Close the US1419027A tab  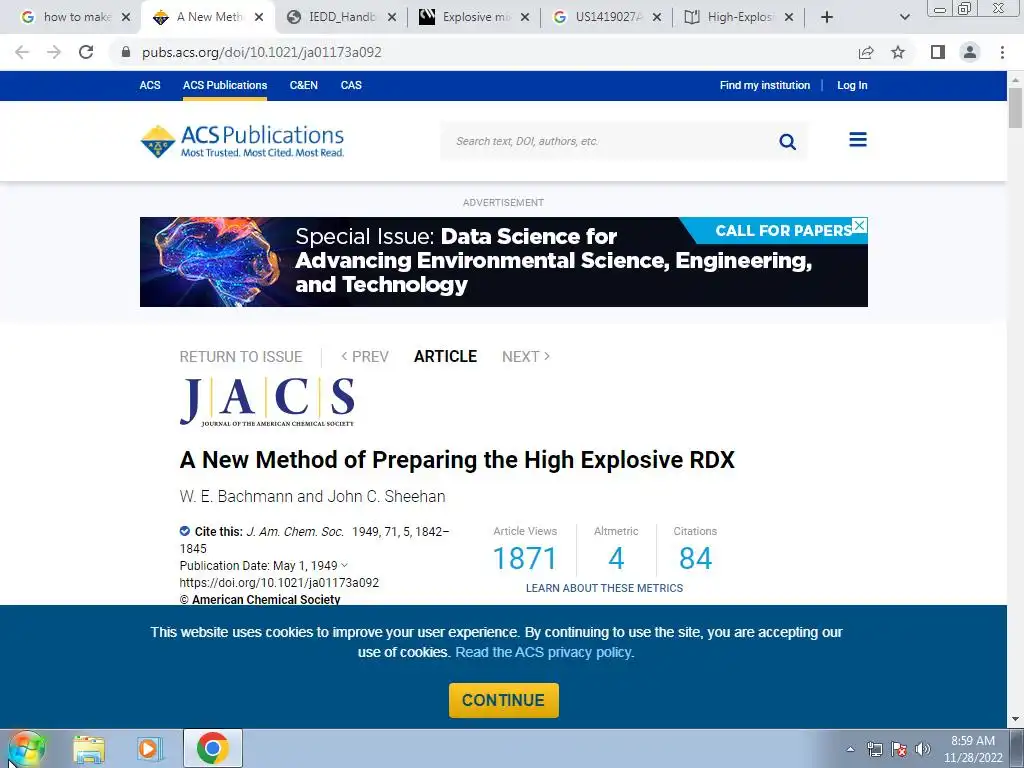pos(657,17)
